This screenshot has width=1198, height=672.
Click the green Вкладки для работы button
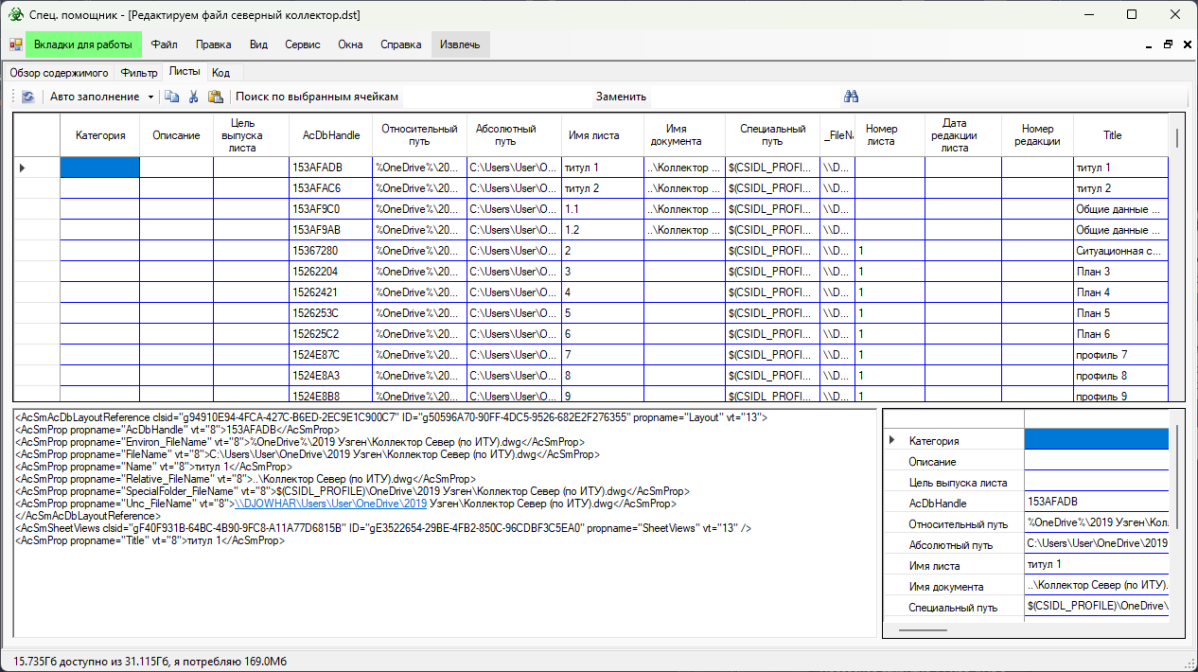click(83, 45)
